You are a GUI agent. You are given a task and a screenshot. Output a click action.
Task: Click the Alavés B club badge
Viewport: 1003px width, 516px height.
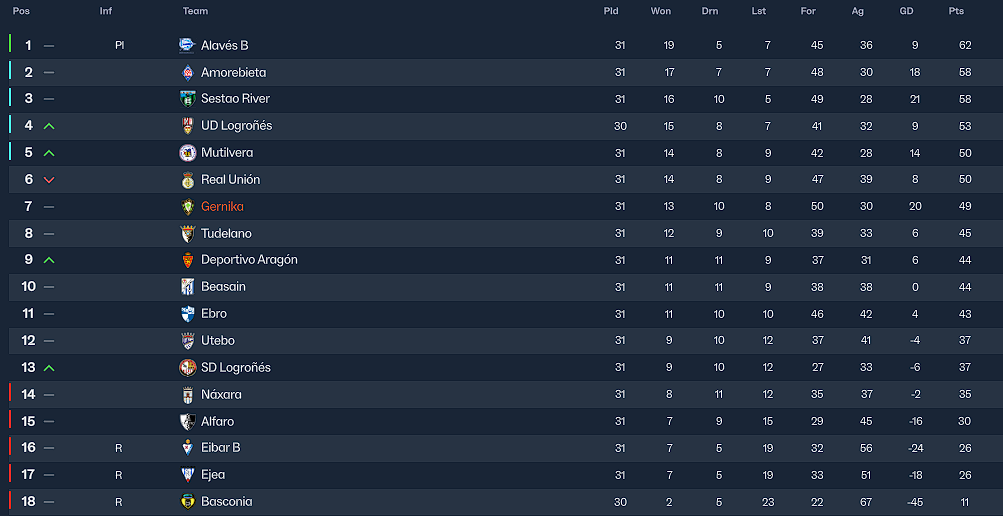coord(187,45)
